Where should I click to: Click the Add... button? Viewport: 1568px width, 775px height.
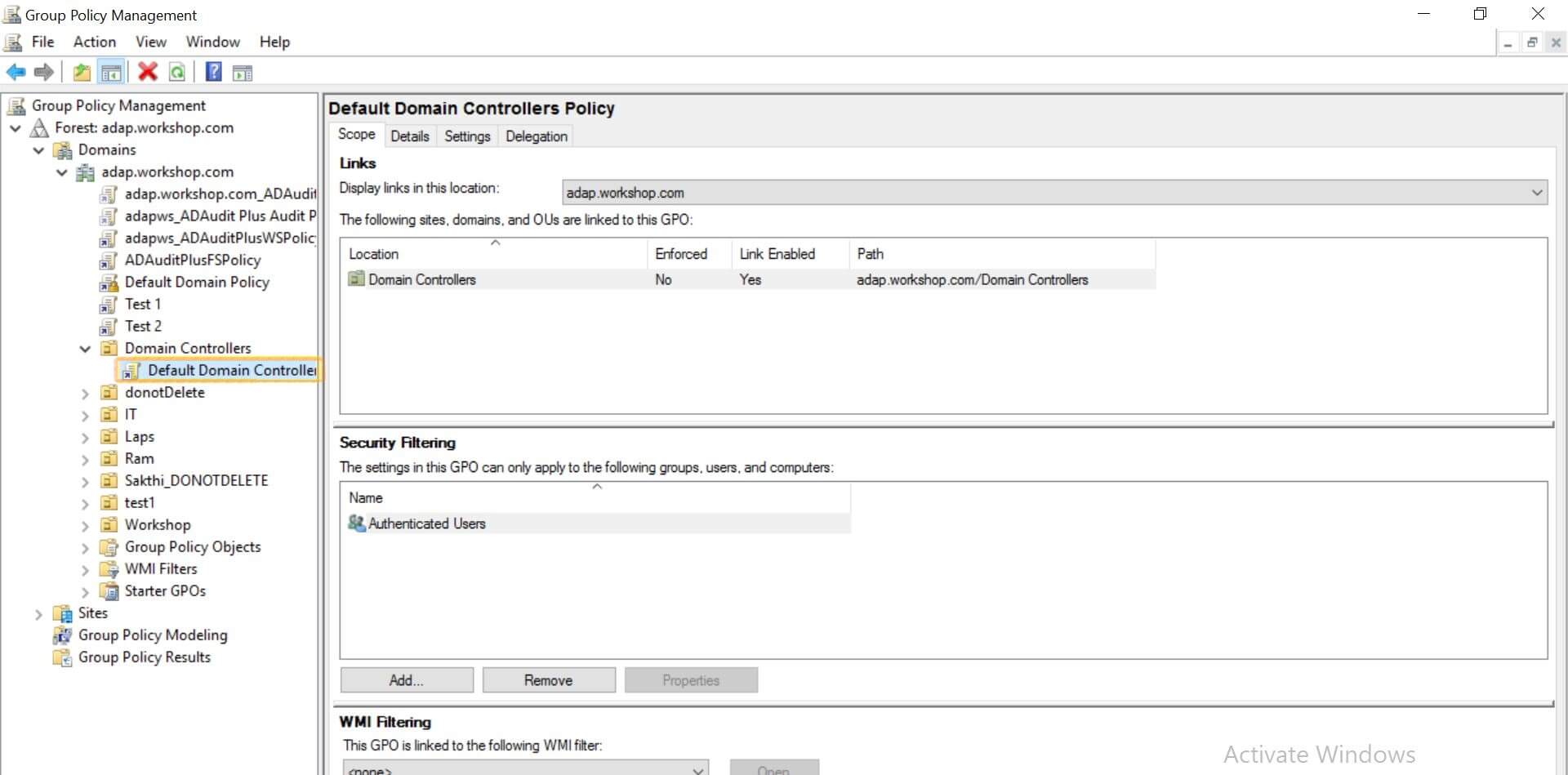(406, 680)
